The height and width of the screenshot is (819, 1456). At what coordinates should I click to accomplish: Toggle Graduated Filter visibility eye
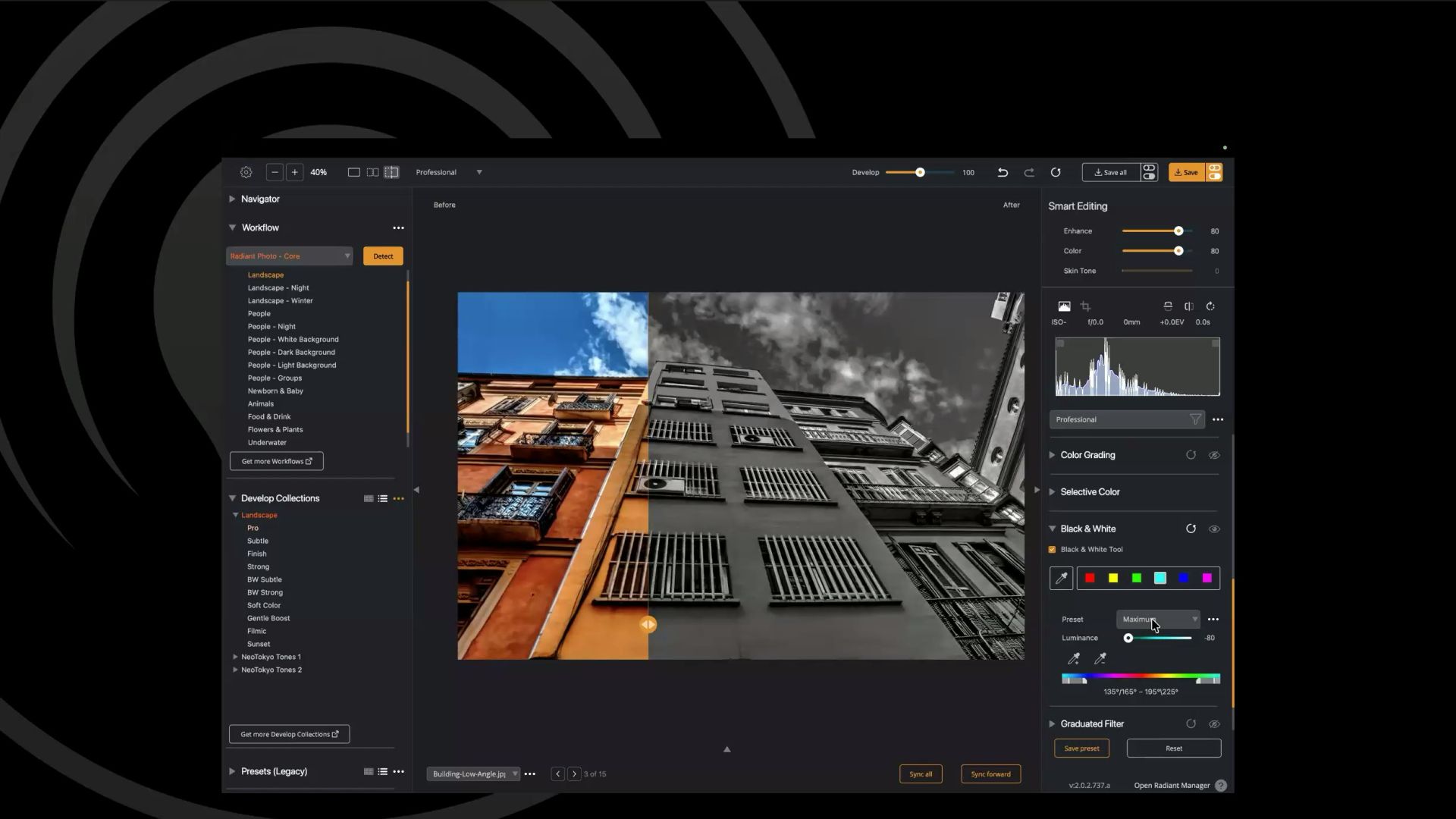coord(1214,723)
